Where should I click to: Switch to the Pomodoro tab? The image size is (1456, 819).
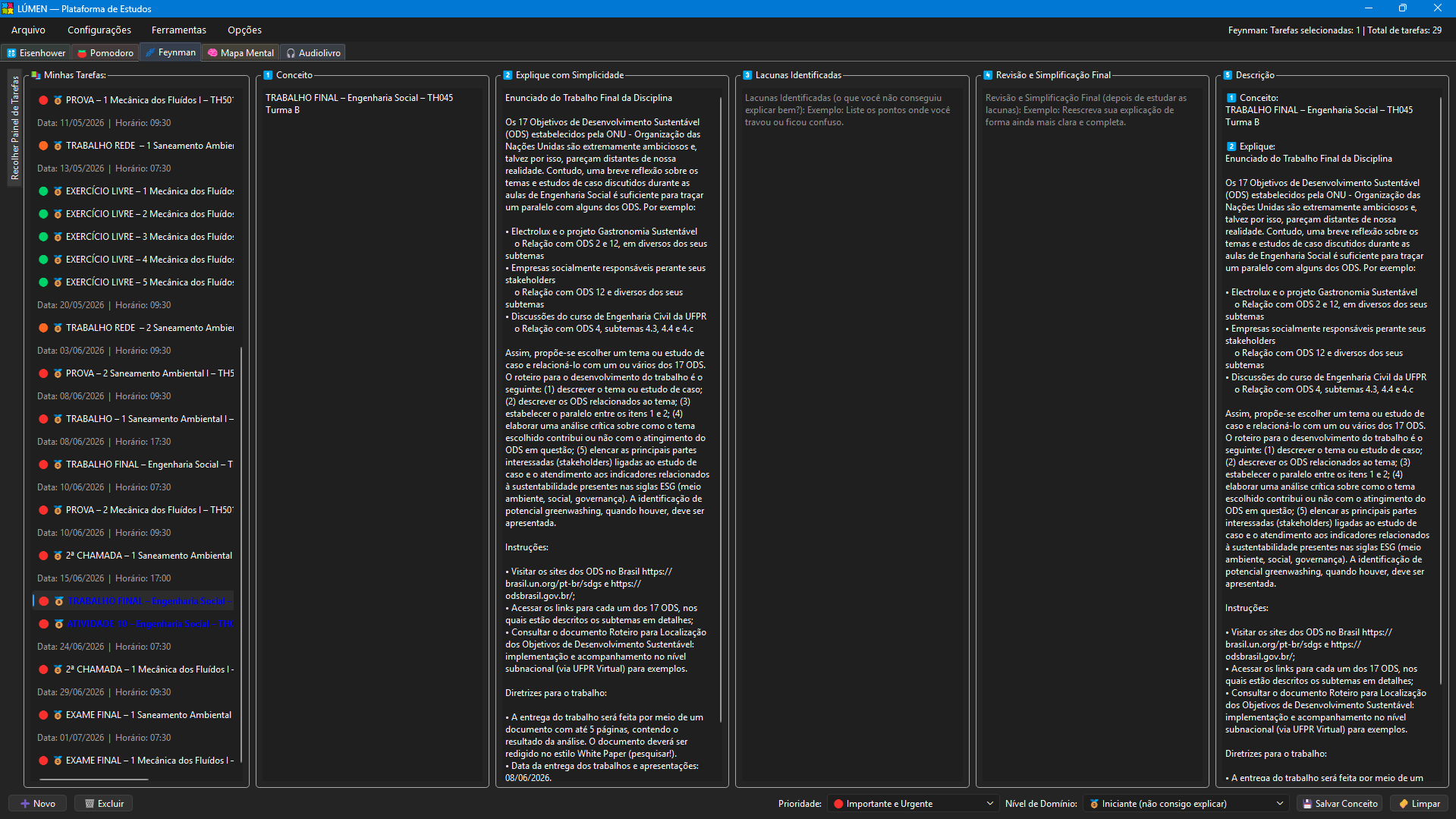[105, 52]
